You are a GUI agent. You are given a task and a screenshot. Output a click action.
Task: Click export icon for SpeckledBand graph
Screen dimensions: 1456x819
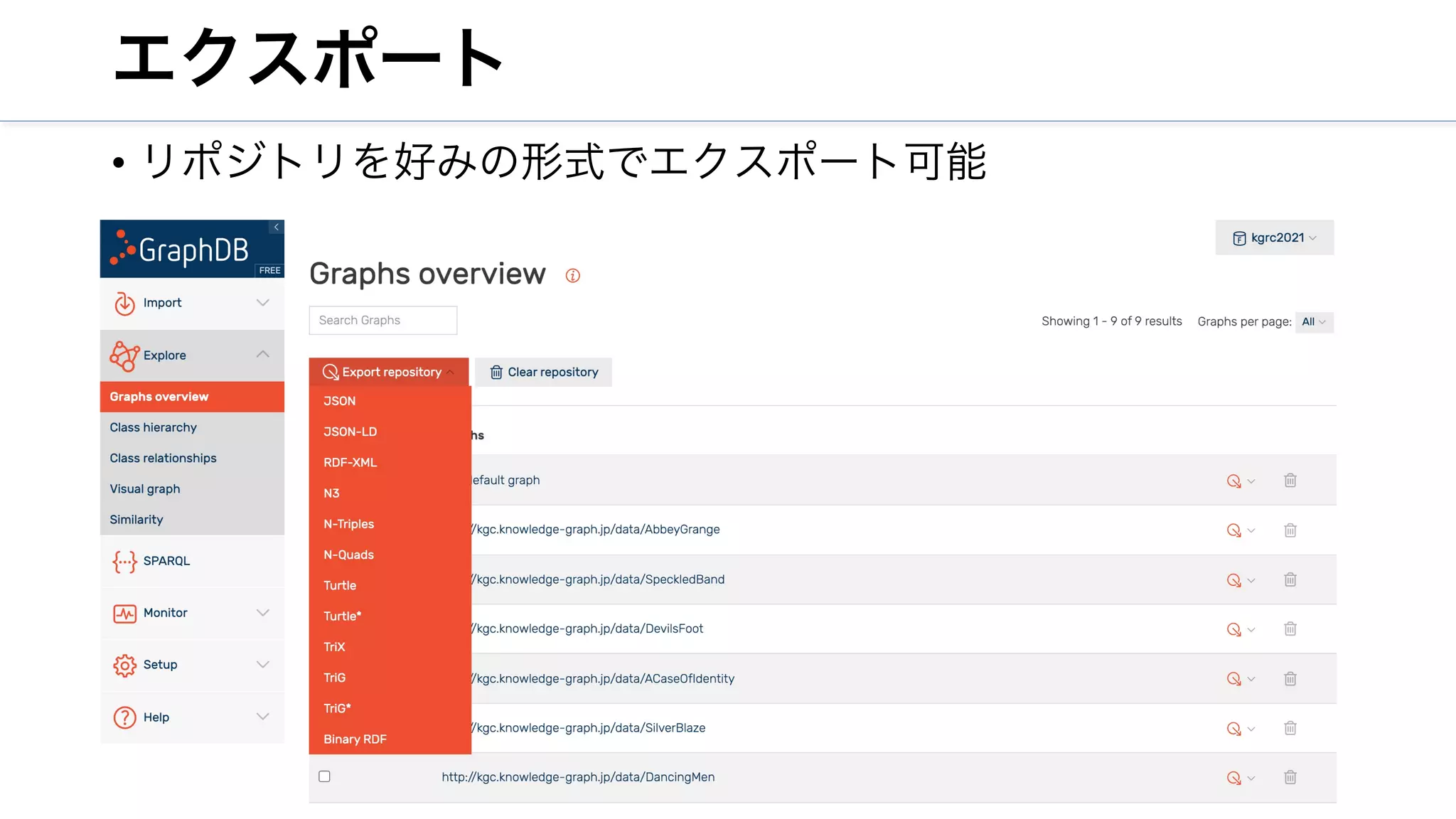coord(1233,580)
